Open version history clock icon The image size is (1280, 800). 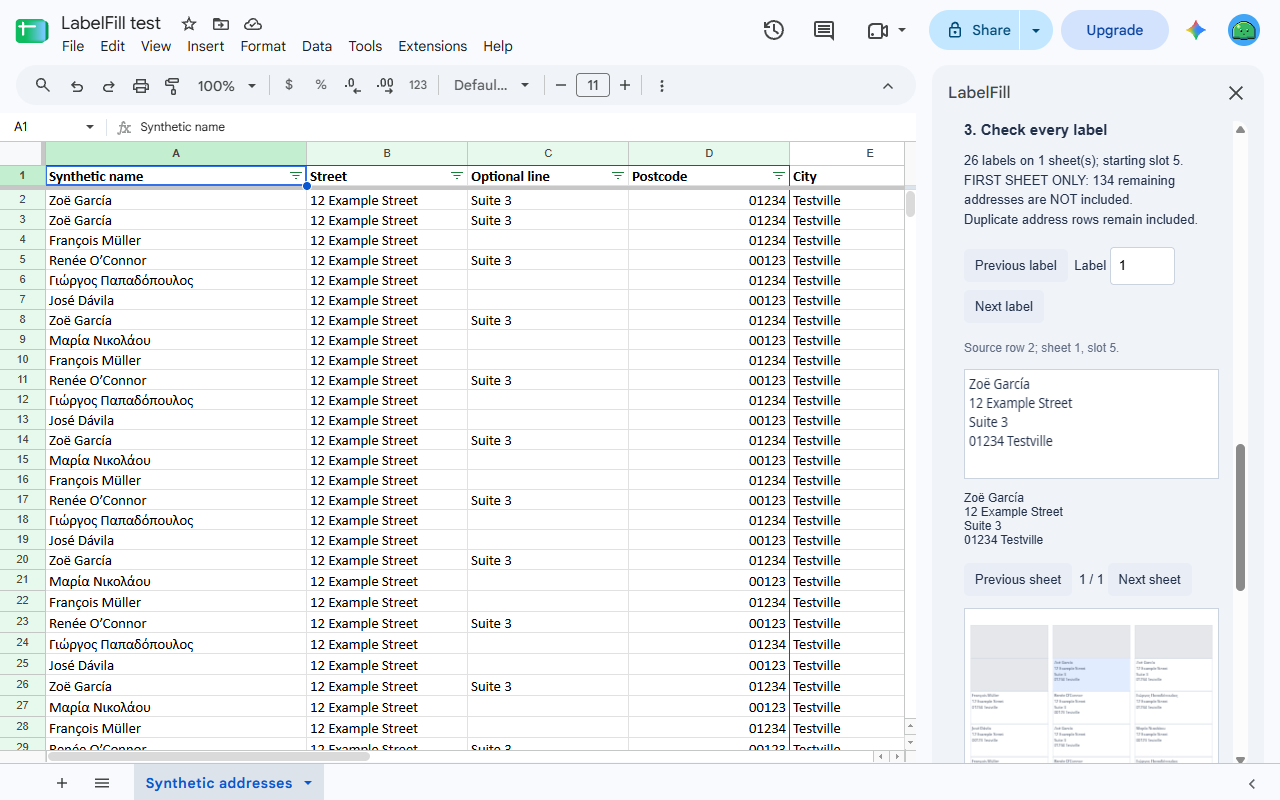click(x=773, y=30)
